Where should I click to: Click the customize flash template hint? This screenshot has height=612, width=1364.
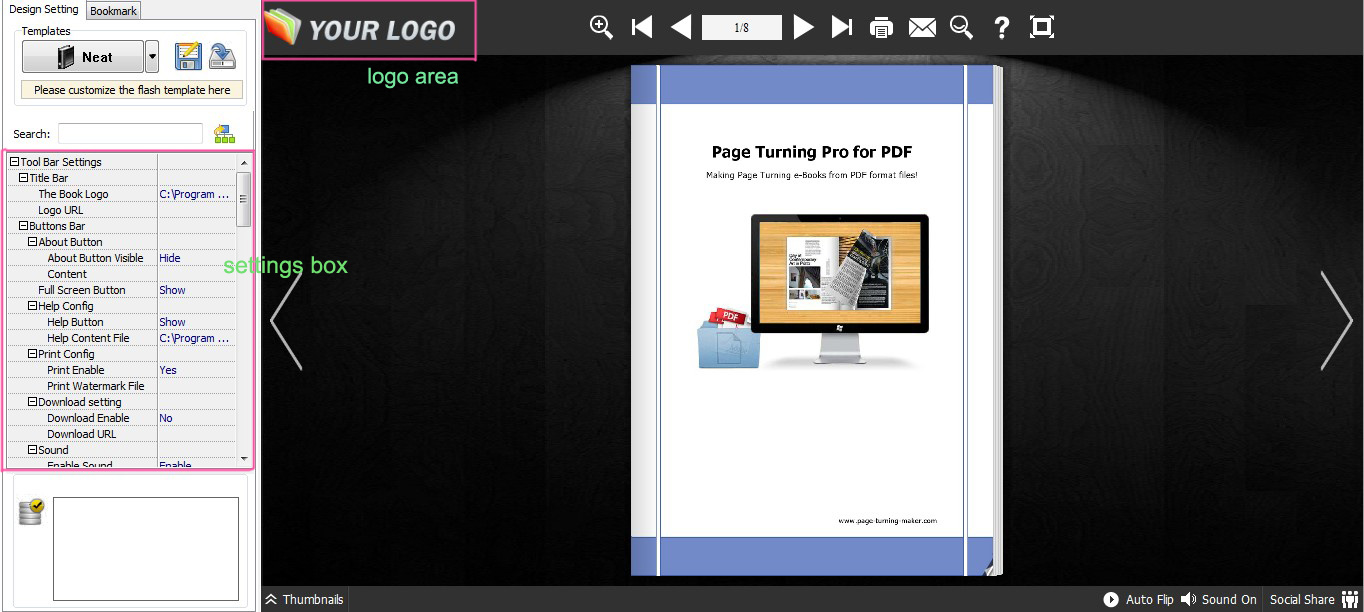pyautogui.click(x=132, y=90)
